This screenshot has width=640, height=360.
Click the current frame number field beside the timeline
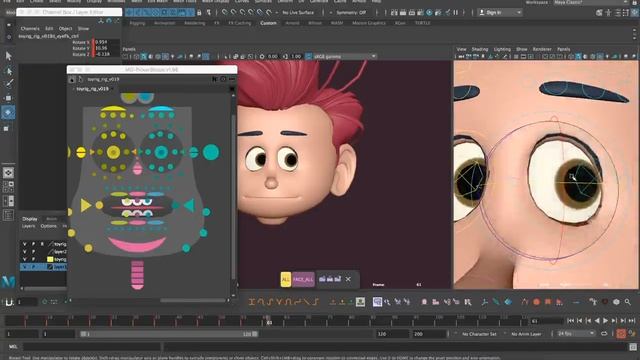click(x=546, y=321)
